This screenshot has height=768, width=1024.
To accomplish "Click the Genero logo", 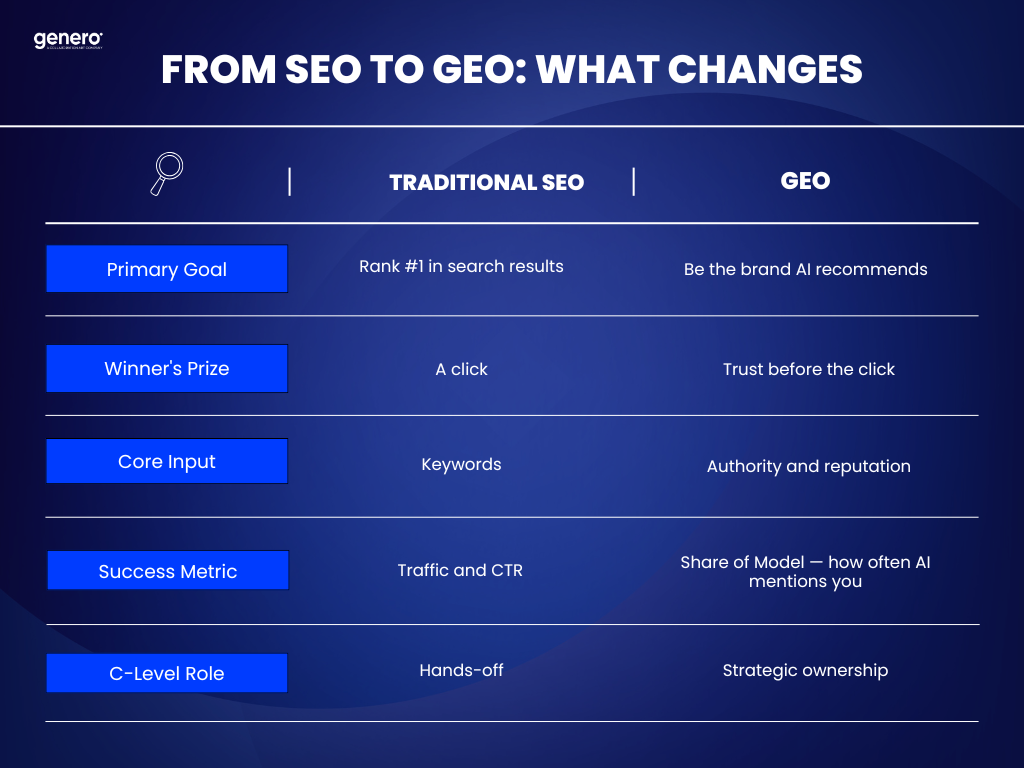I will click(68, 40).
